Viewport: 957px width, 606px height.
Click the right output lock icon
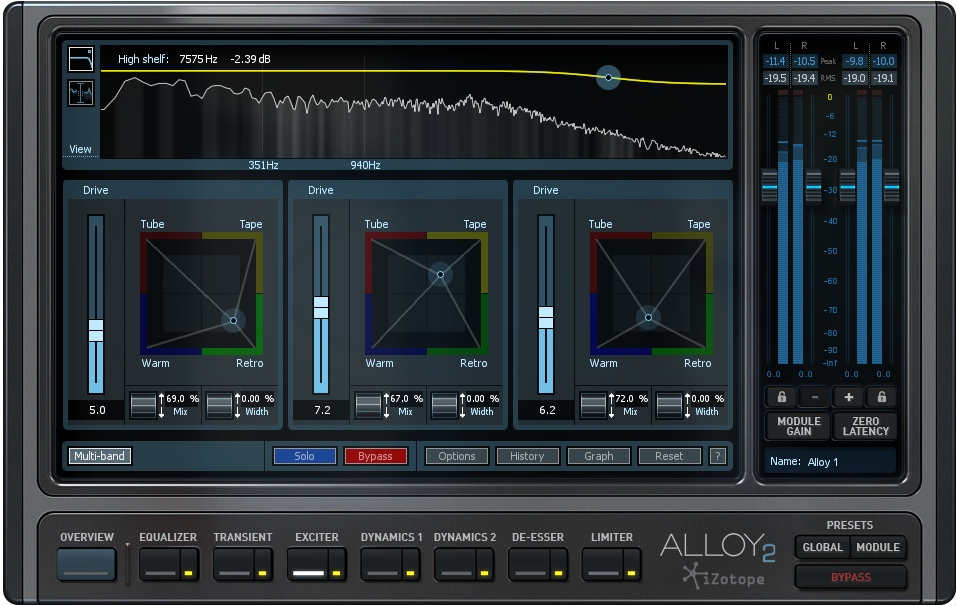pyautogui.click(x=881, y=397)
